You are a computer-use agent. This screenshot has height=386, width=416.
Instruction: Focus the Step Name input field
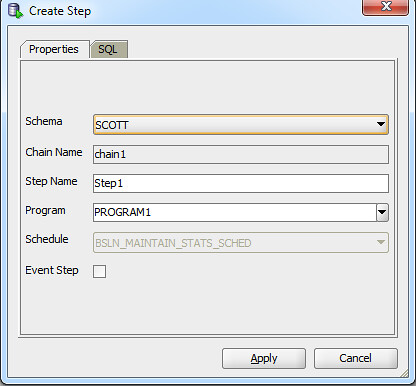(x=241, y=183)
